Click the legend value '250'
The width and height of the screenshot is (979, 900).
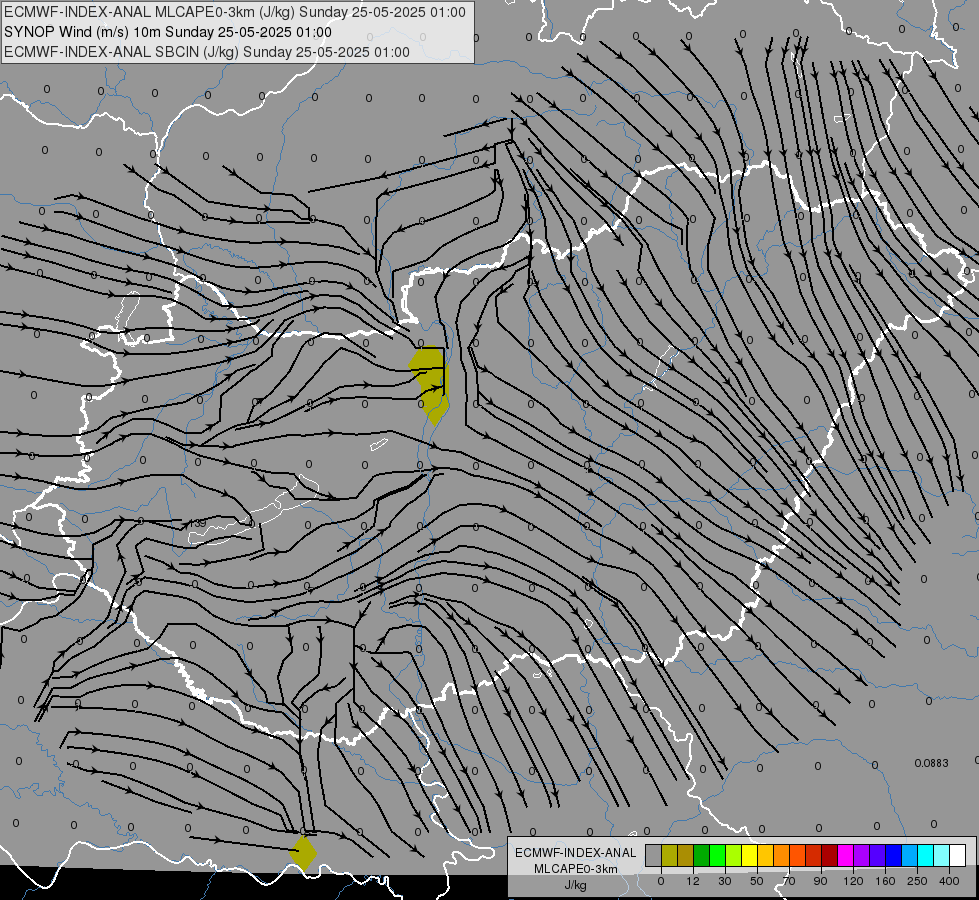point(917,881)
